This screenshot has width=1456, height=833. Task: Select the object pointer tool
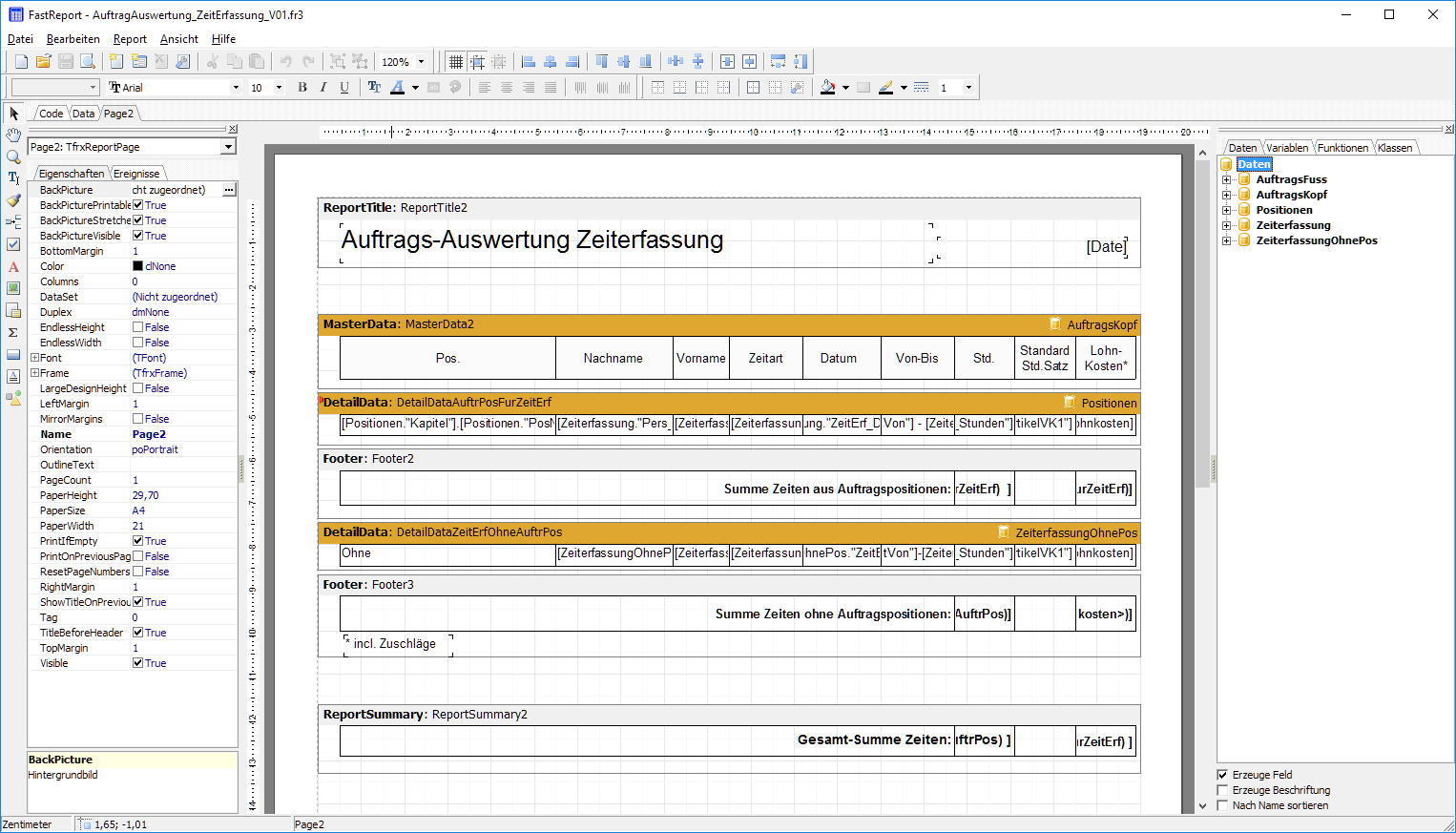[13, 114]
